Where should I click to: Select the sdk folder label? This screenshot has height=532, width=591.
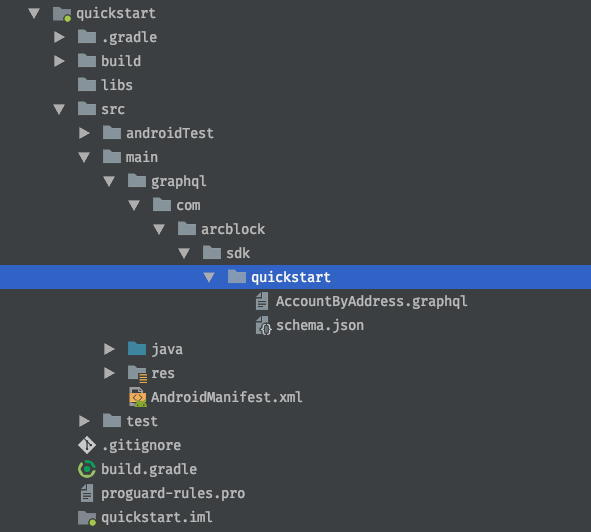(x=238, y=253)
